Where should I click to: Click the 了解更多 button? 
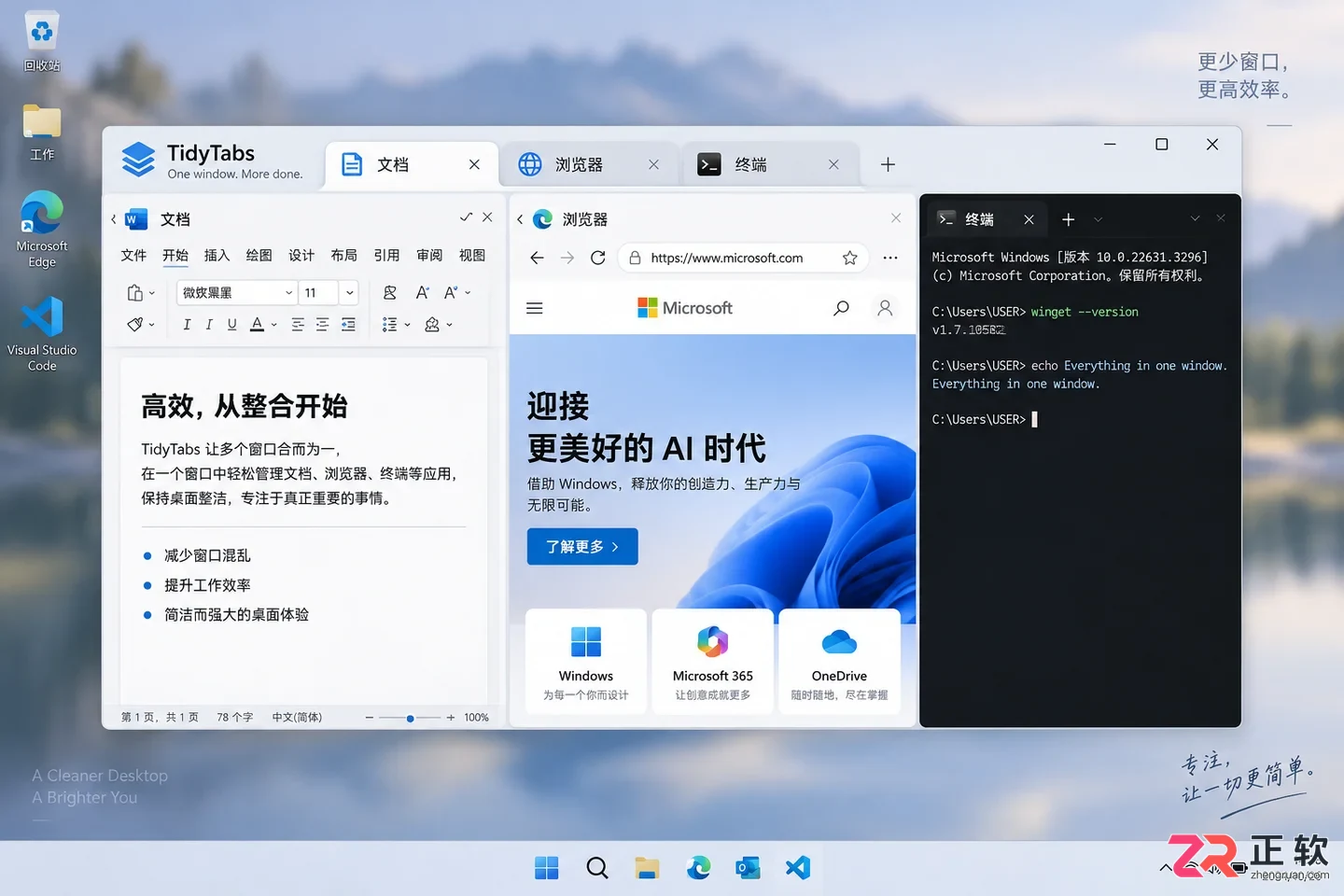(x=582, y=547)
